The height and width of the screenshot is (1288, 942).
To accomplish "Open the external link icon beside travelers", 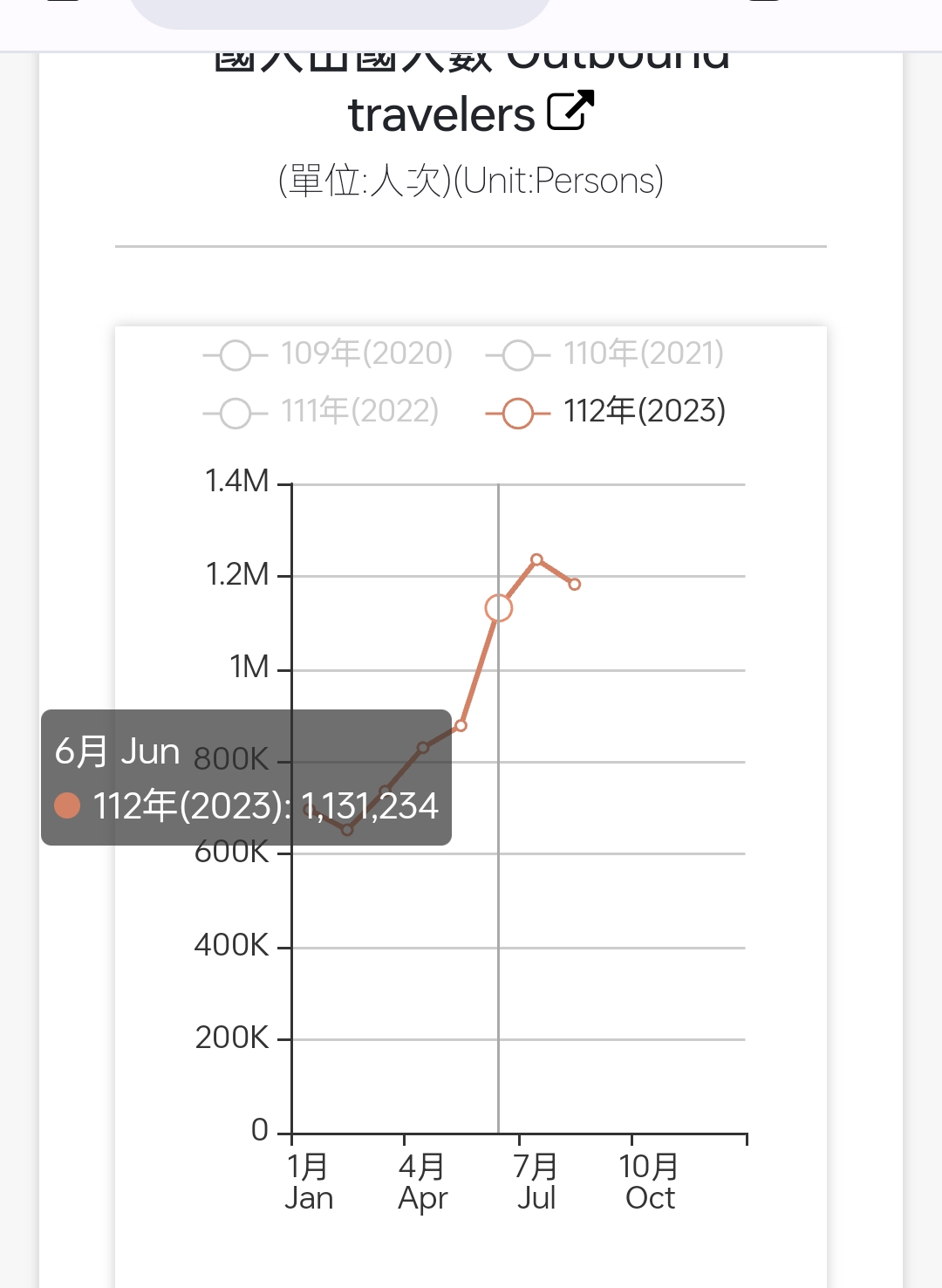I will [x=570, y=111].
